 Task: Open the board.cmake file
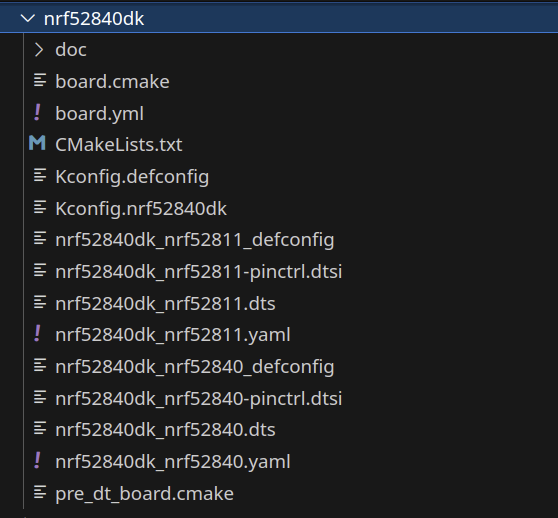[x=112, y=81]
